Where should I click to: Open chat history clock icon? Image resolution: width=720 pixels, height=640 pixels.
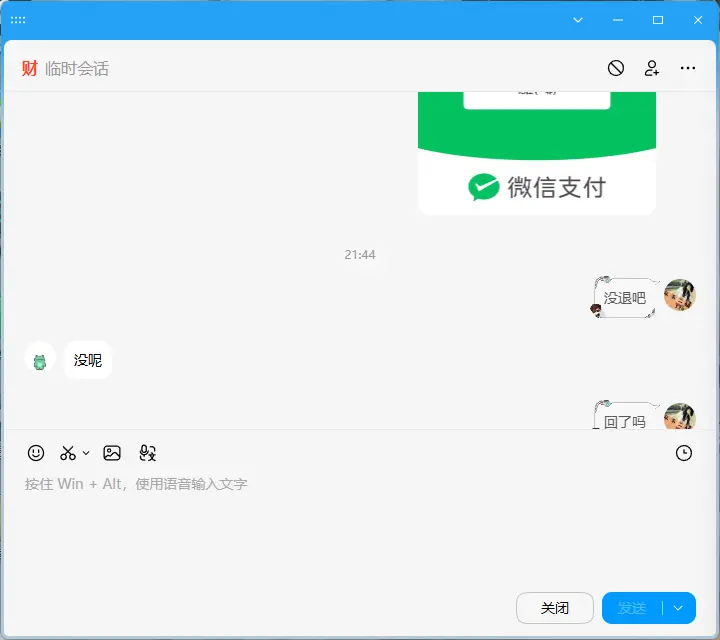[684, 453]
